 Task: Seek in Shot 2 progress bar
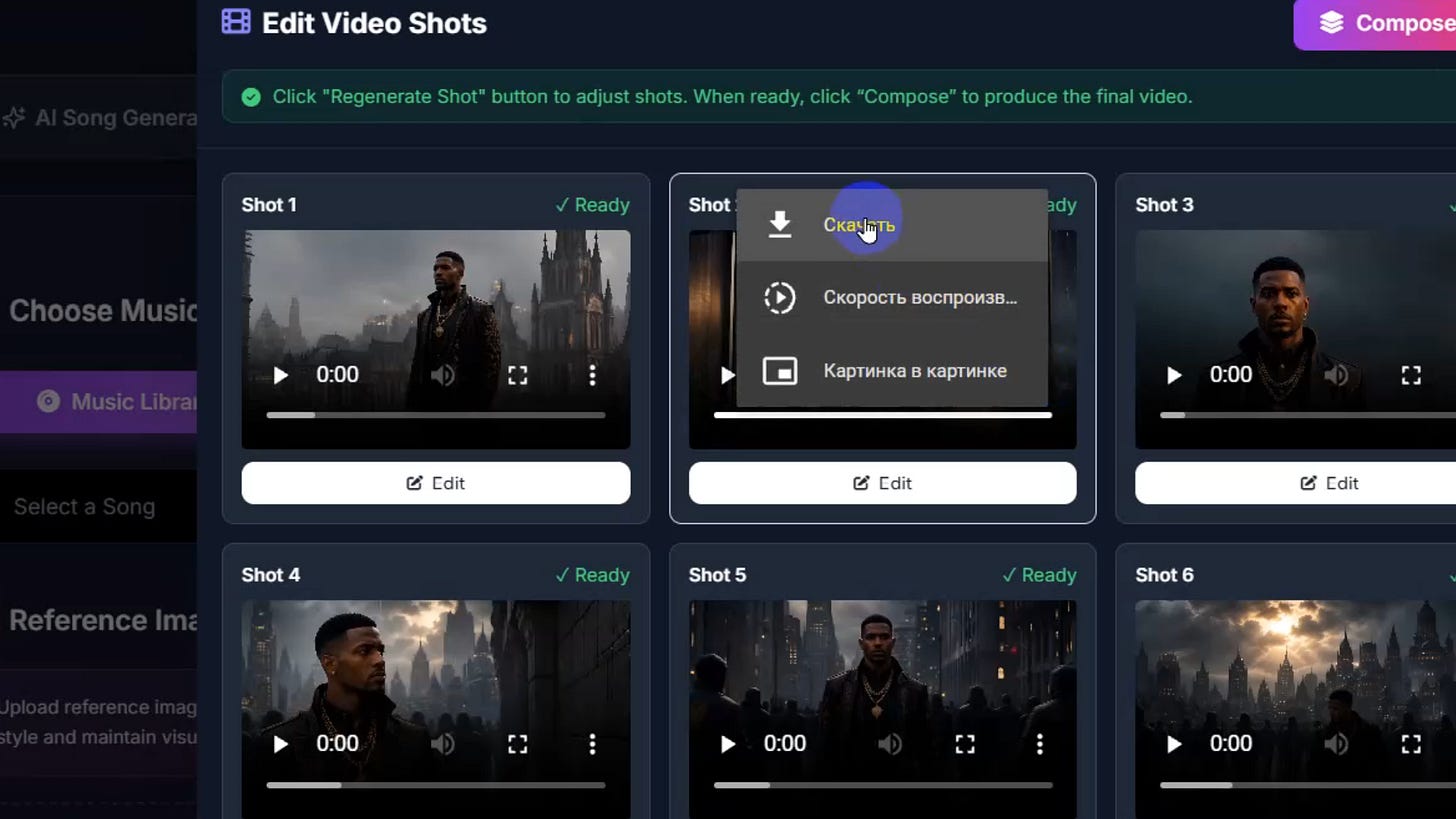(883, 414)
